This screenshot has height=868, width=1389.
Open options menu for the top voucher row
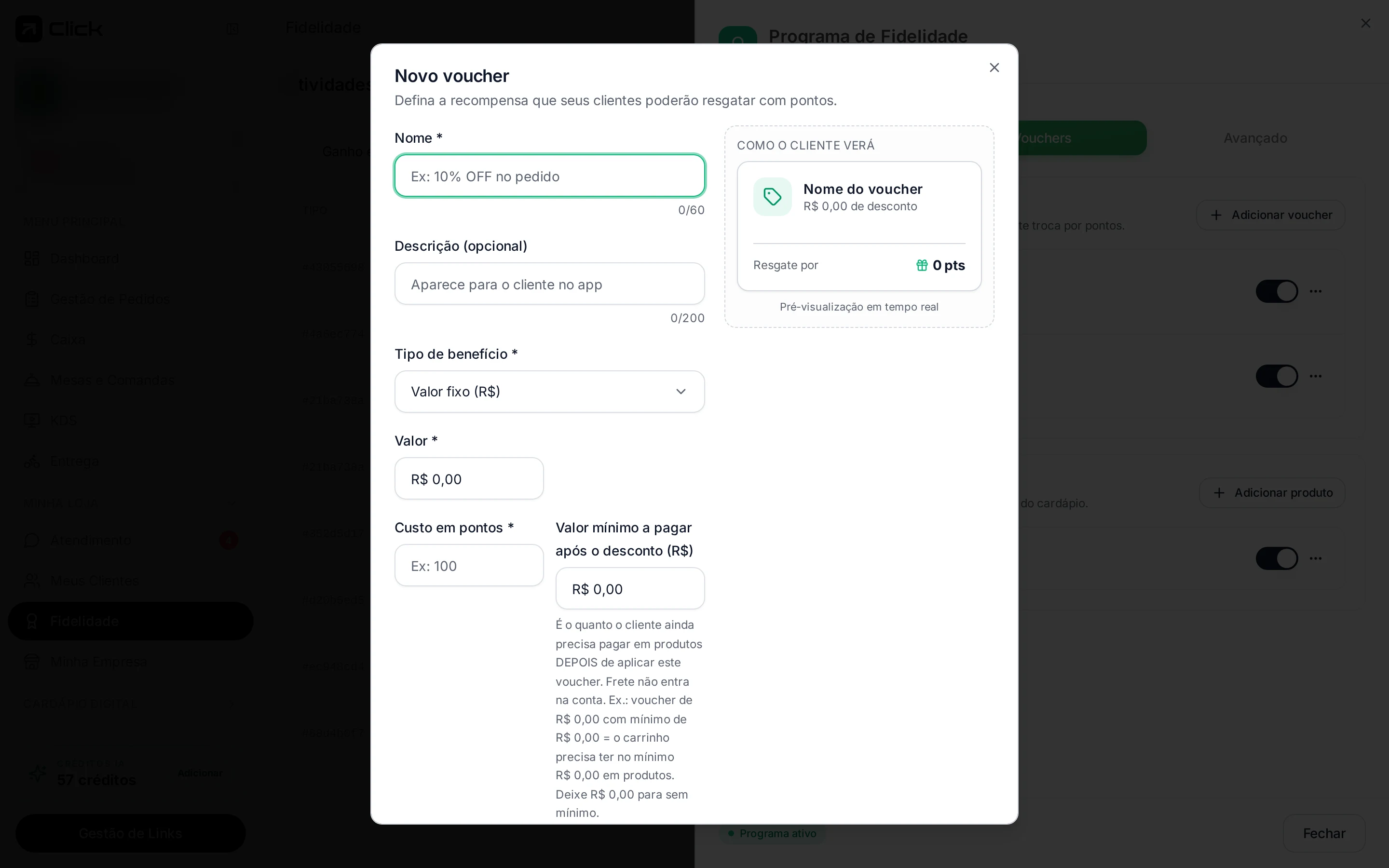click(x=1316, y=291)
